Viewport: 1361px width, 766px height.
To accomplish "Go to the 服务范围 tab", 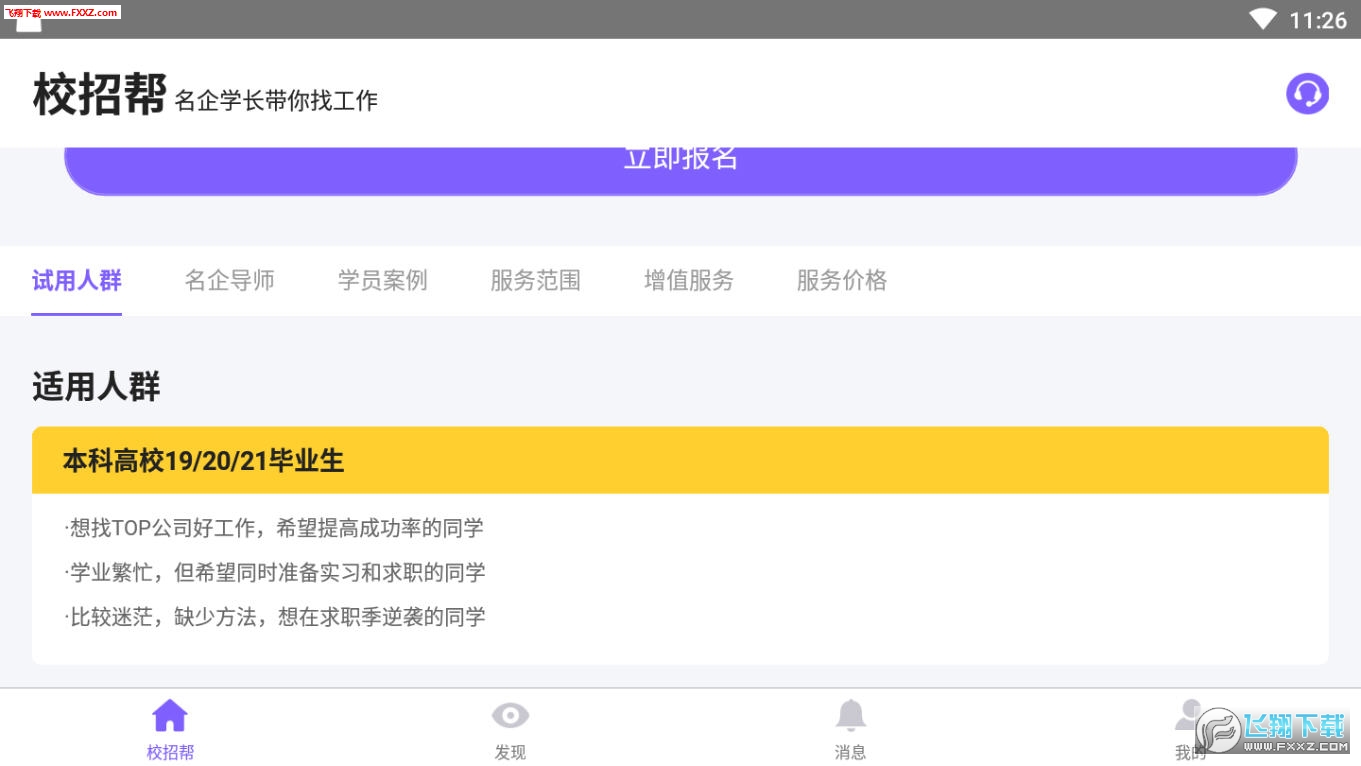I will pos(535,281).
